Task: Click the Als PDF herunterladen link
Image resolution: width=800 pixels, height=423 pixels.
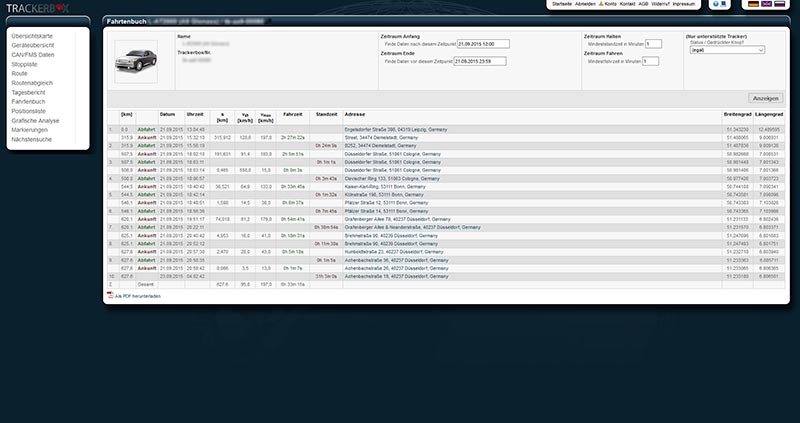Action: coord(138,296)
